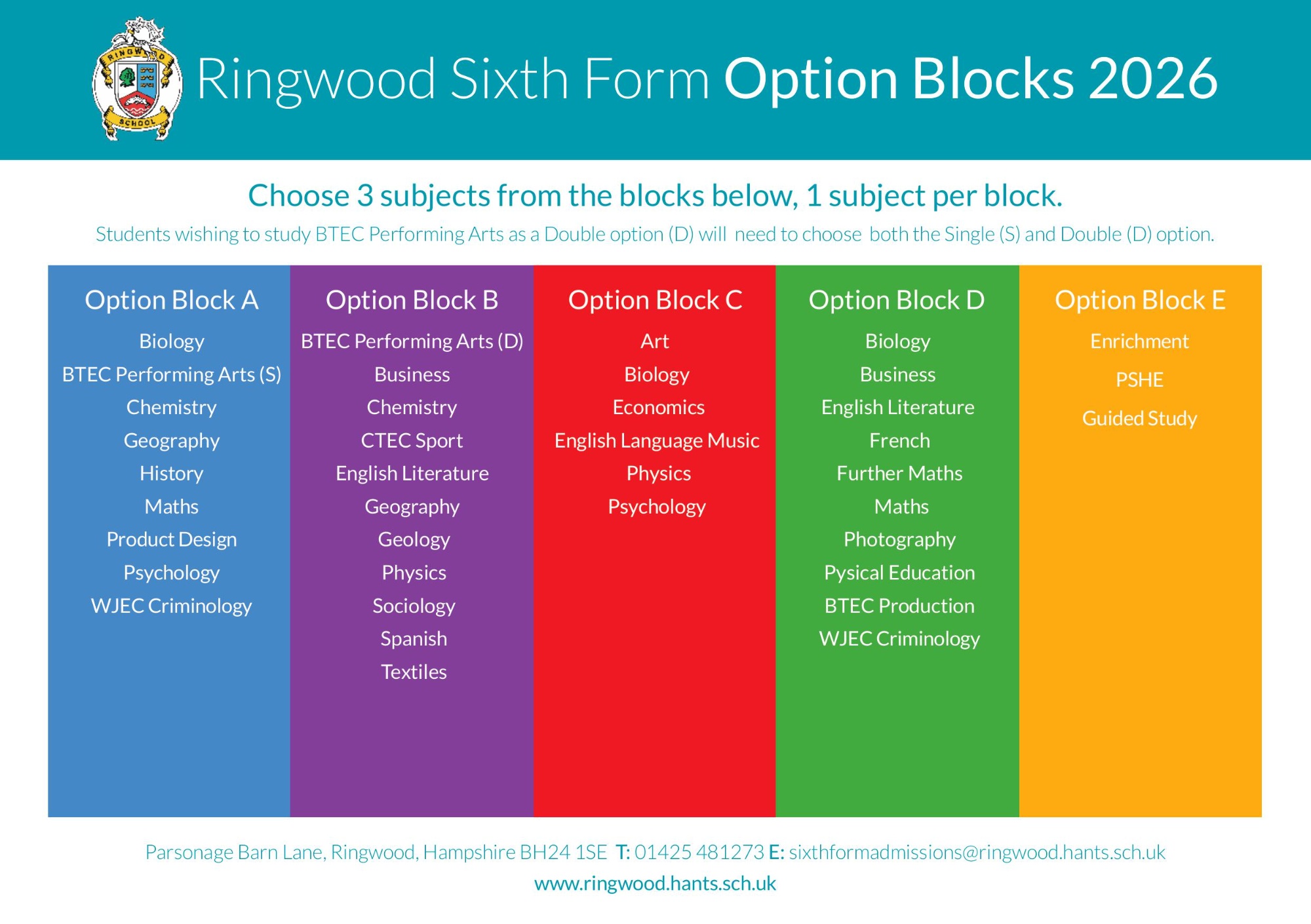1311x924 pixels.
Task: Select the Option Block A heading
Action: pos(172,300)
